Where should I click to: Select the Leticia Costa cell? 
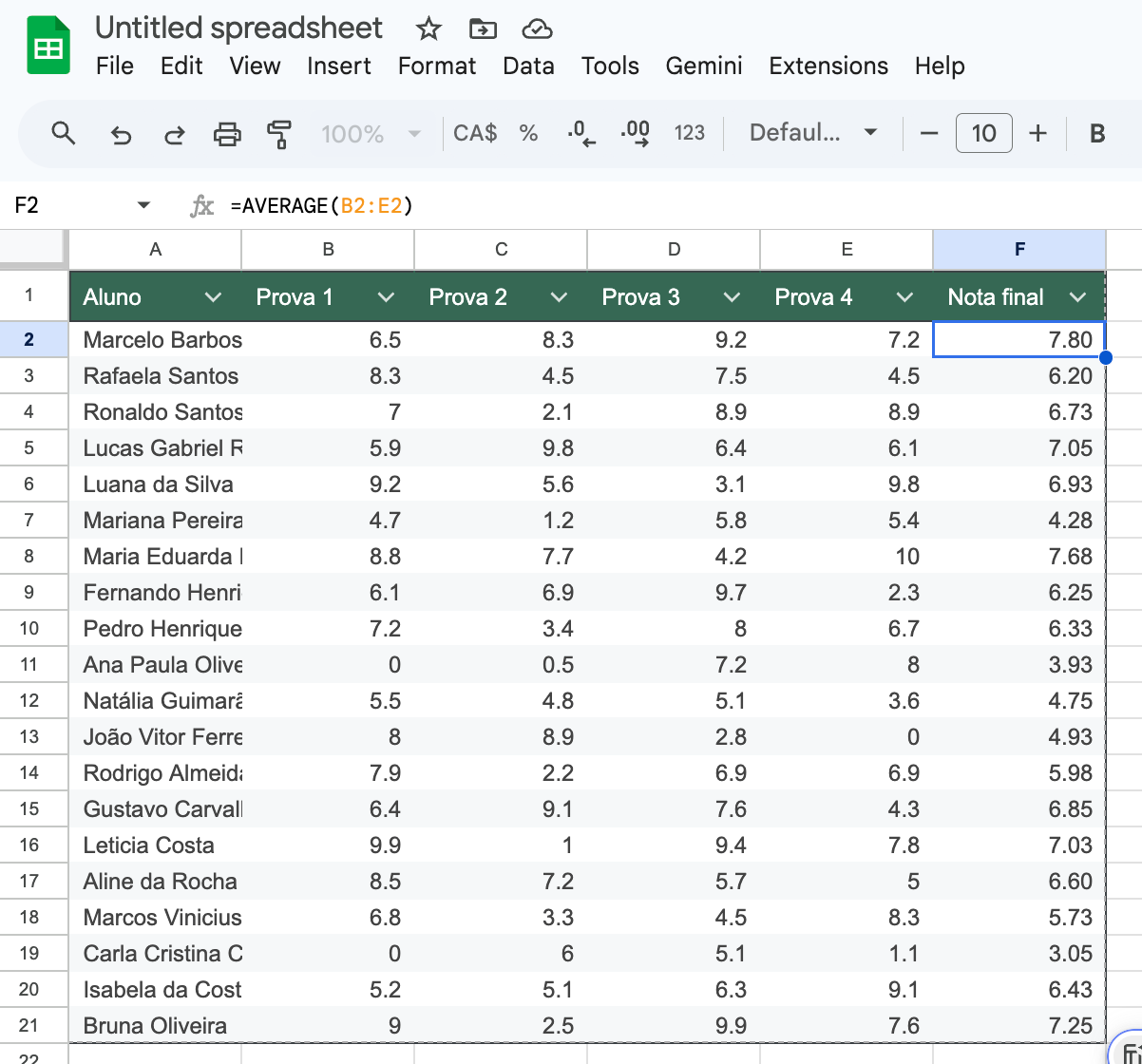click(156, 845)
